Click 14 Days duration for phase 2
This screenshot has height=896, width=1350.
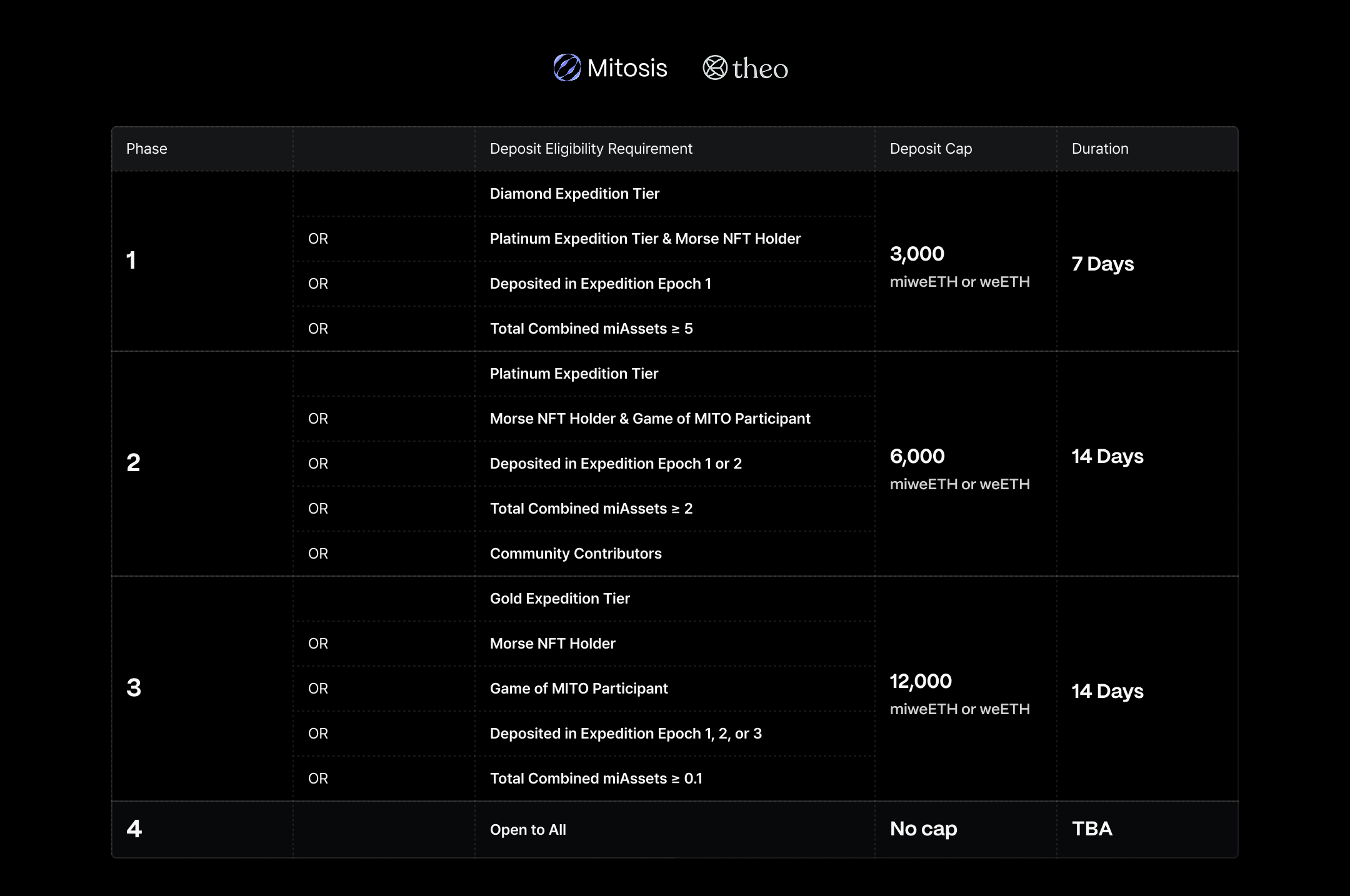pyautogui.click(x=1107, y=456)
